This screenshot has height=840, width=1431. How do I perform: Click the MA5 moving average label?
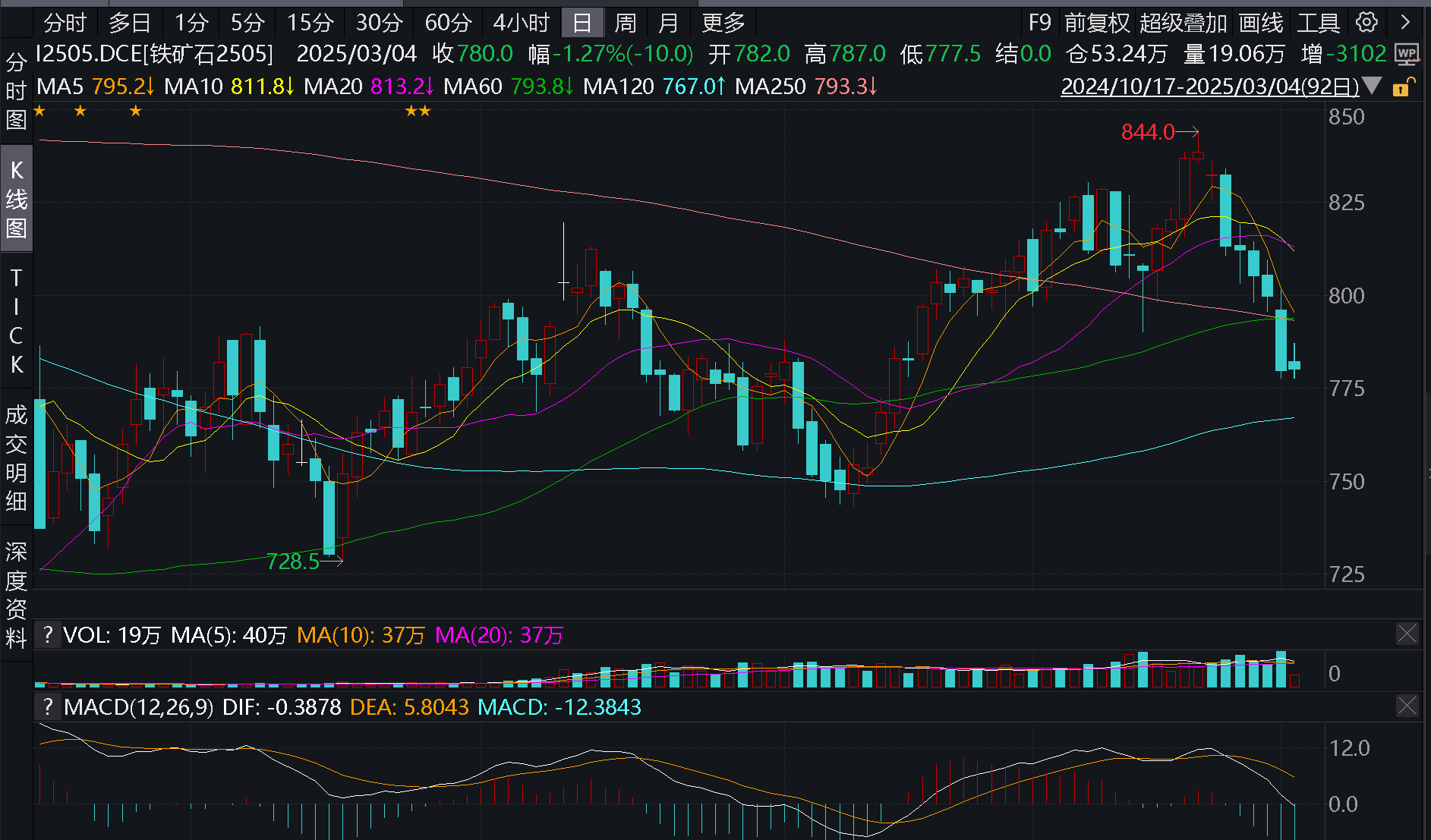60,87
